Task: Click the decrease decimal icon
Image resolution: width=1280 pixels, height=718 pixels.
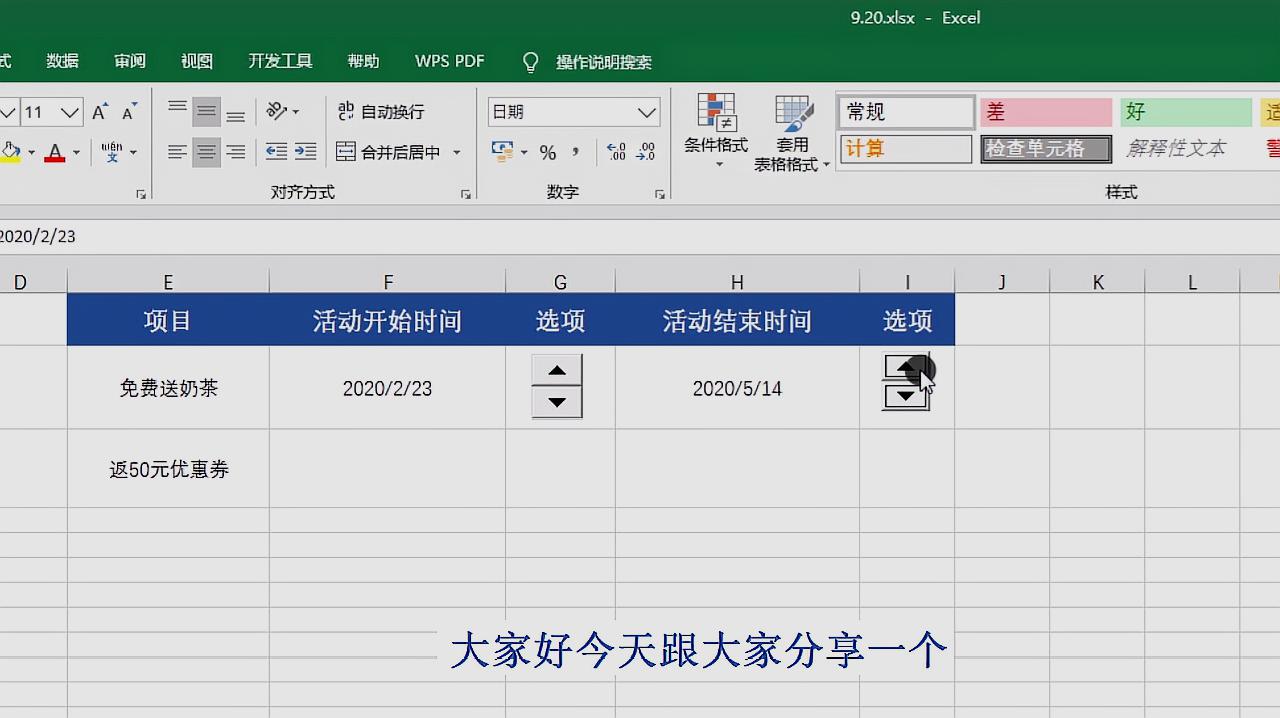Action: click(x=646, y=152)
